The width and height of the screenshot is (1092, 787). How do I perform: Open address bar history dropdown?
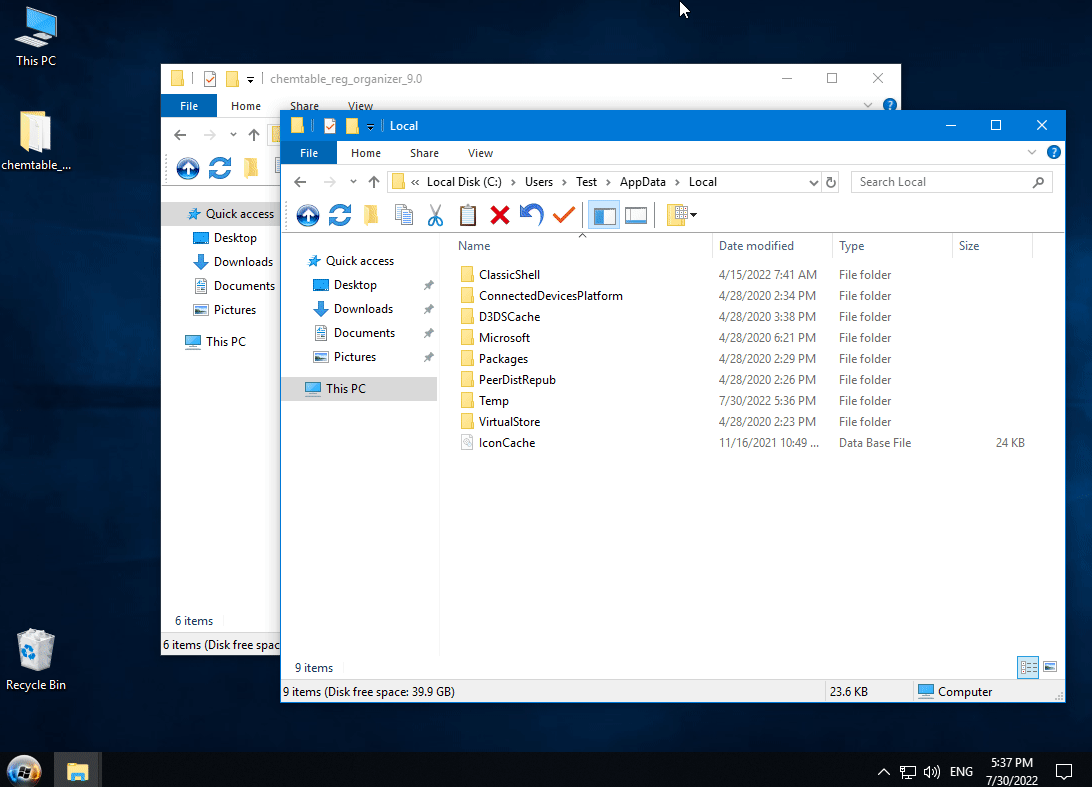813,182
